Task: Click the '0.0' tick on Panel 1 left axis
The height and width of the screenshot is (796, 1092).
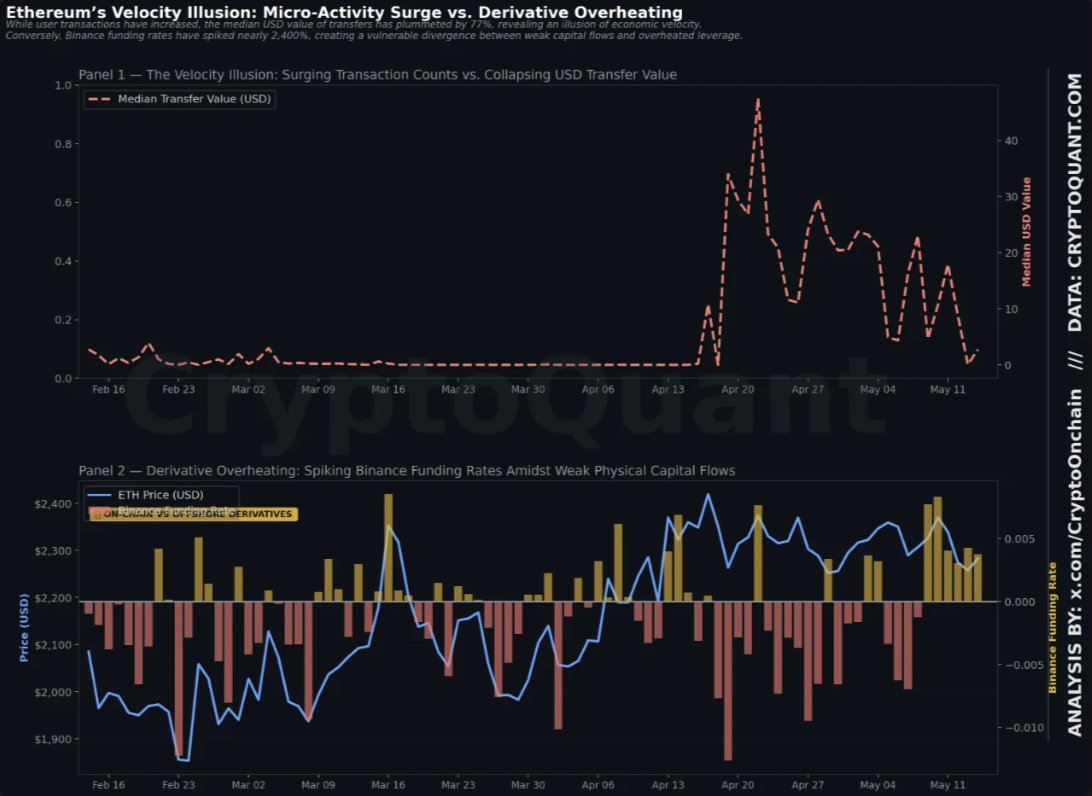Action: pos(63,378)
